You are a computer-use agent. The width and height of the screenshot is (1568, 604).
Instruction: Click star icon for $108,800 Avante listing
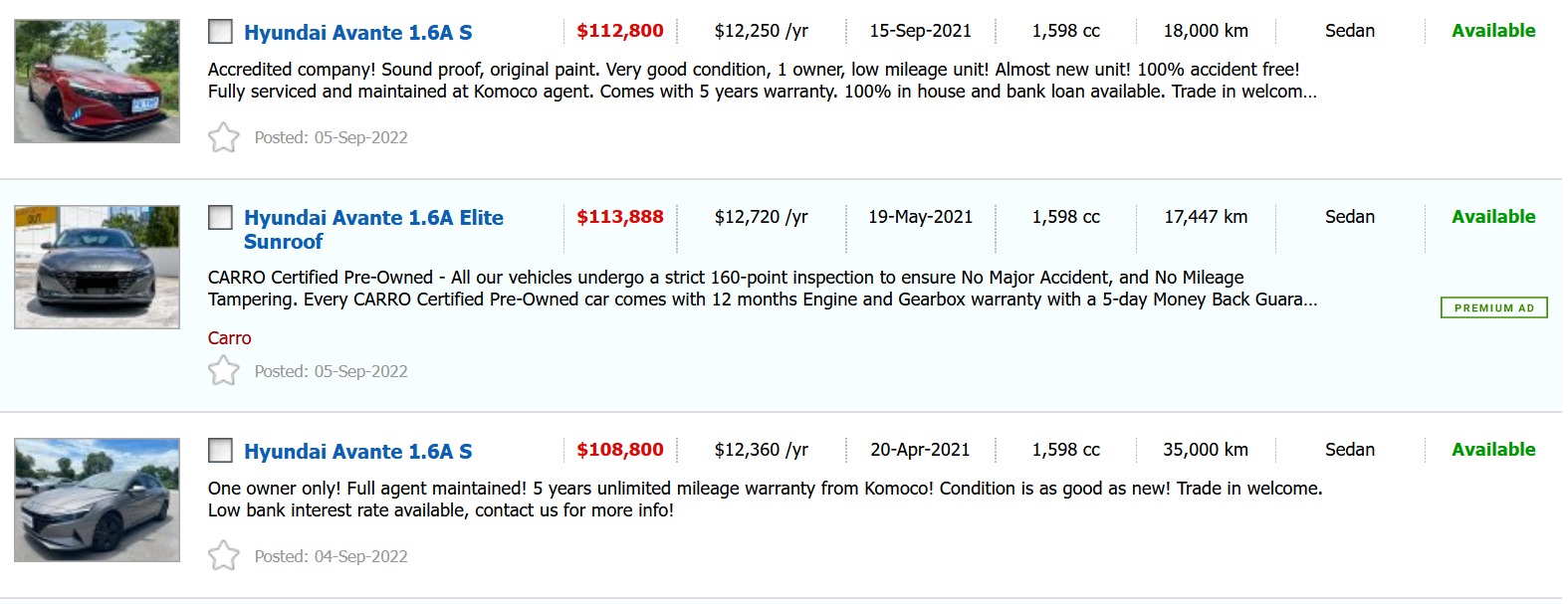click(x=224, y=555)
